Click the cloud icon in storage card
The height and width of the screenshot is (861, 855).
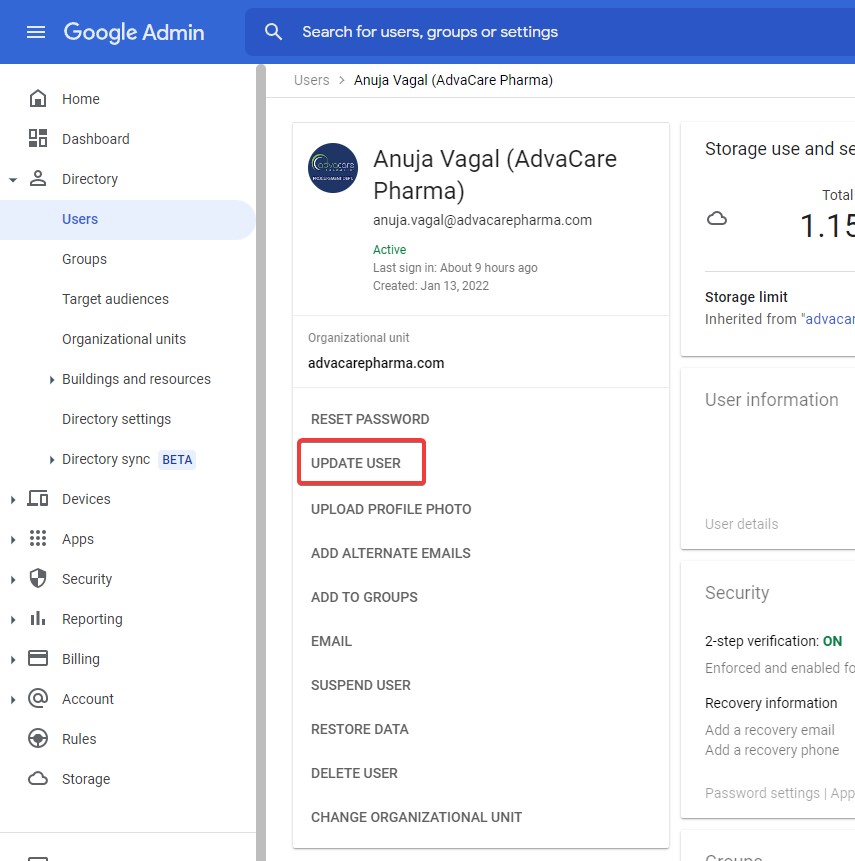tap(717, 219)
